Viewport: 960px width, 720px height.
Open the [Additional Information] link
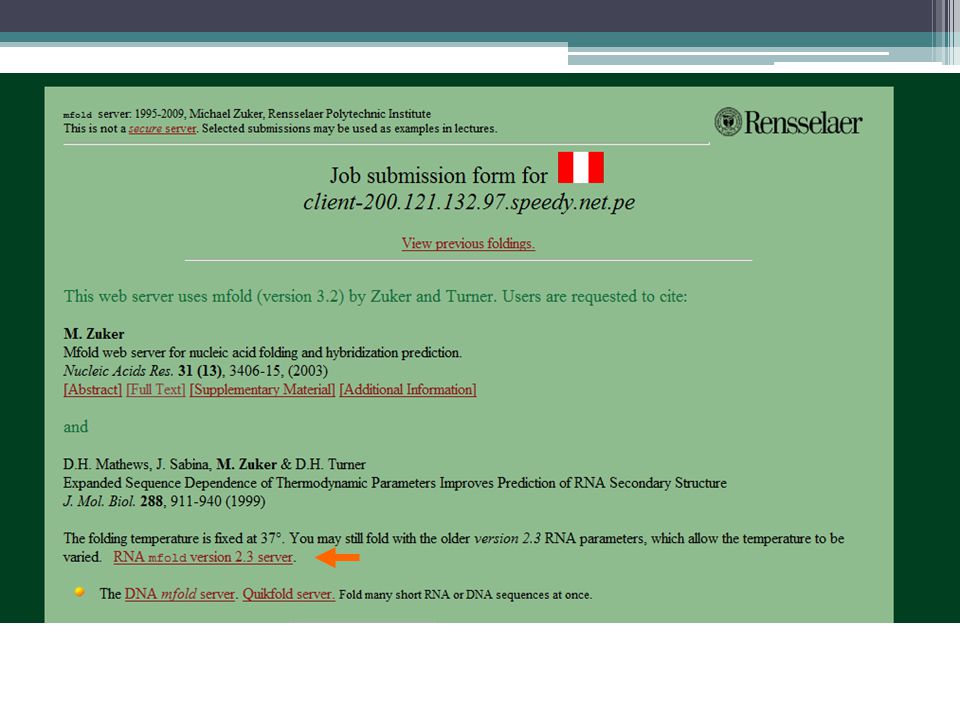[x=408, y=389]
